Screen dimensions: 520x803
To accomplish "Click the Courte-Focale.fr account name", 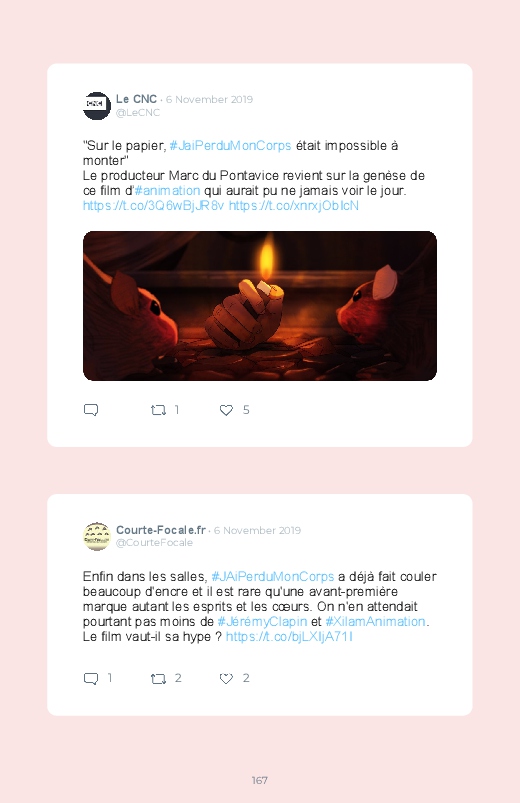I will [x=161, y=530].
